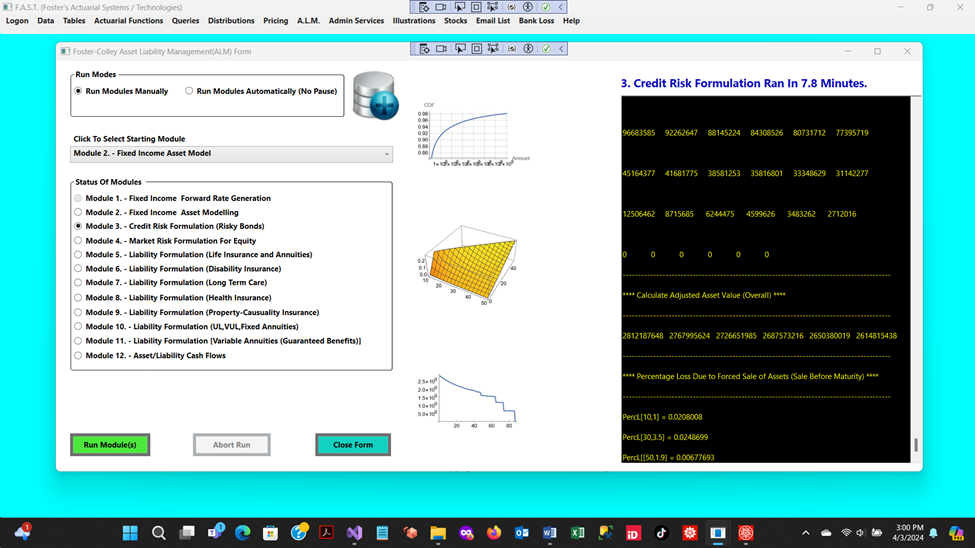Click the video camera icon in the top main toolbar

(441, 7)
